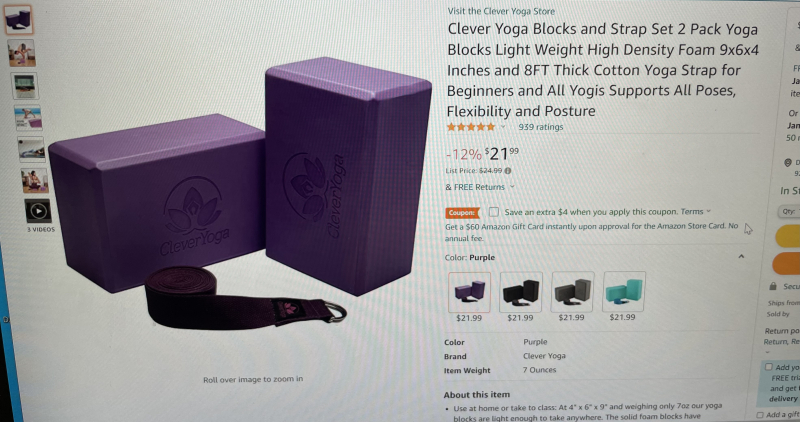
Task: Click the secure transaction lock icon
Action: tap(773, 286)
